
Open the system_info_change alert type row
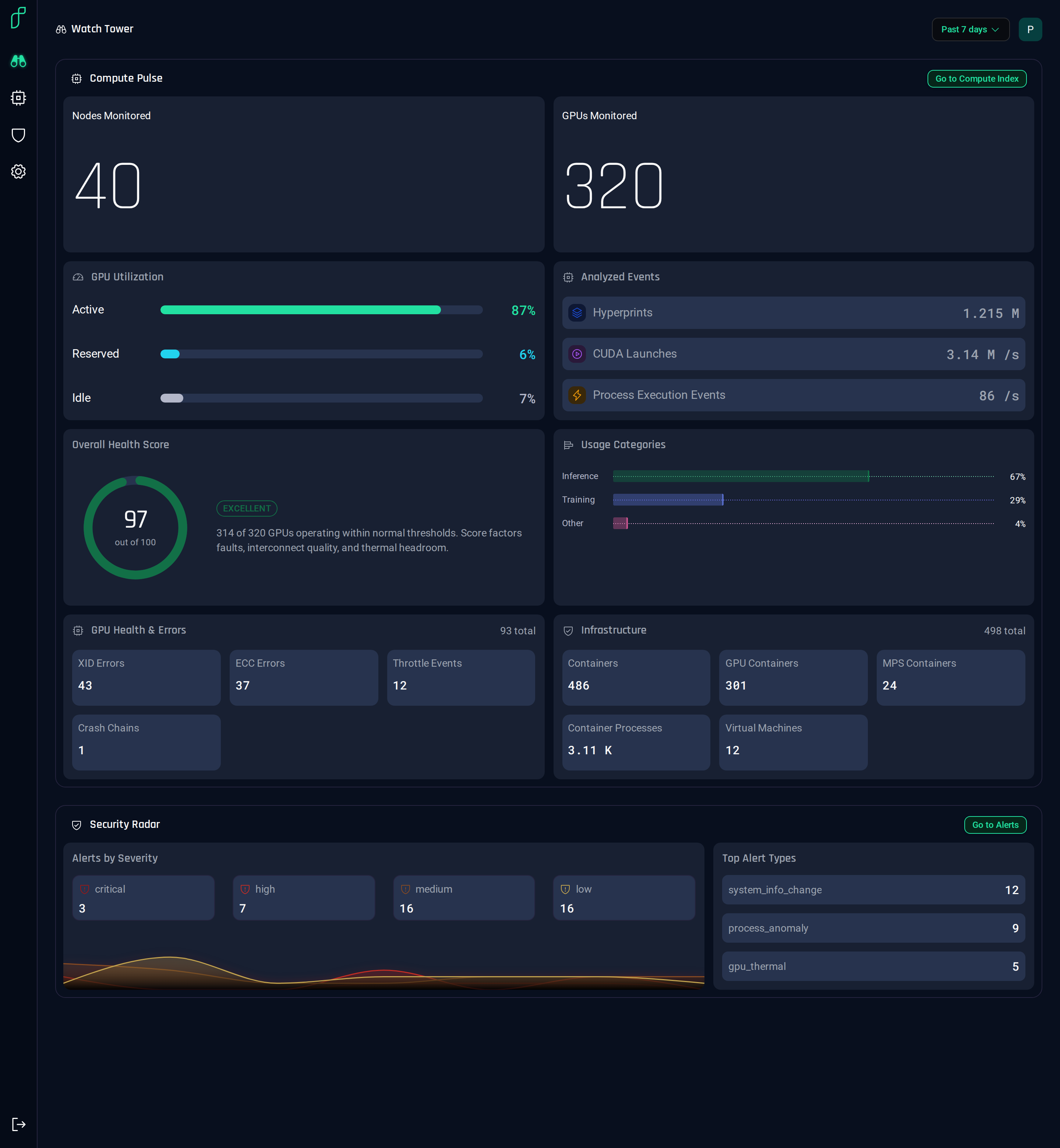click(873, 890)
